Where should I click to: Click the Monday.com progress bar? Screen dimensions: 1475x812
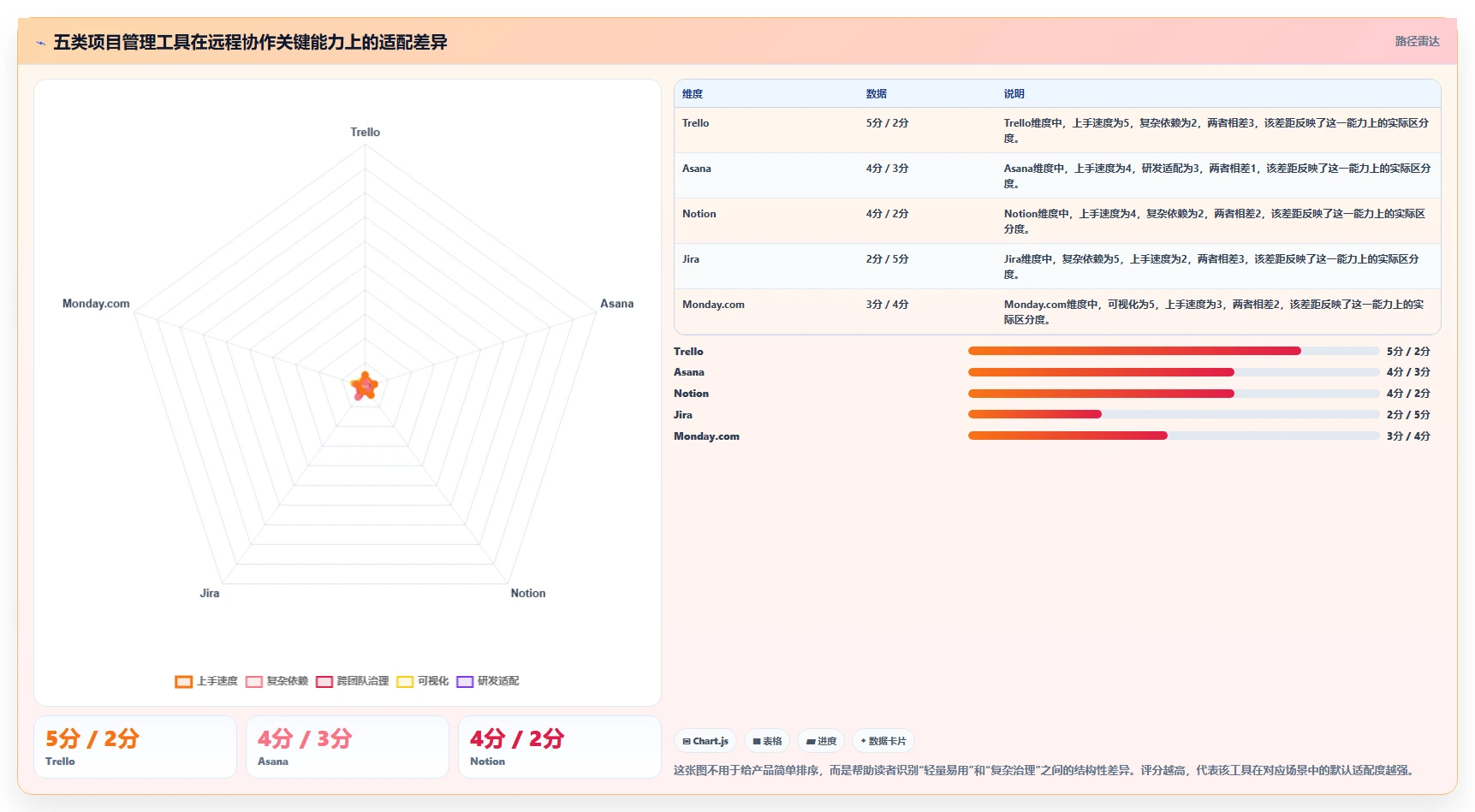(x=1174, y=436)
